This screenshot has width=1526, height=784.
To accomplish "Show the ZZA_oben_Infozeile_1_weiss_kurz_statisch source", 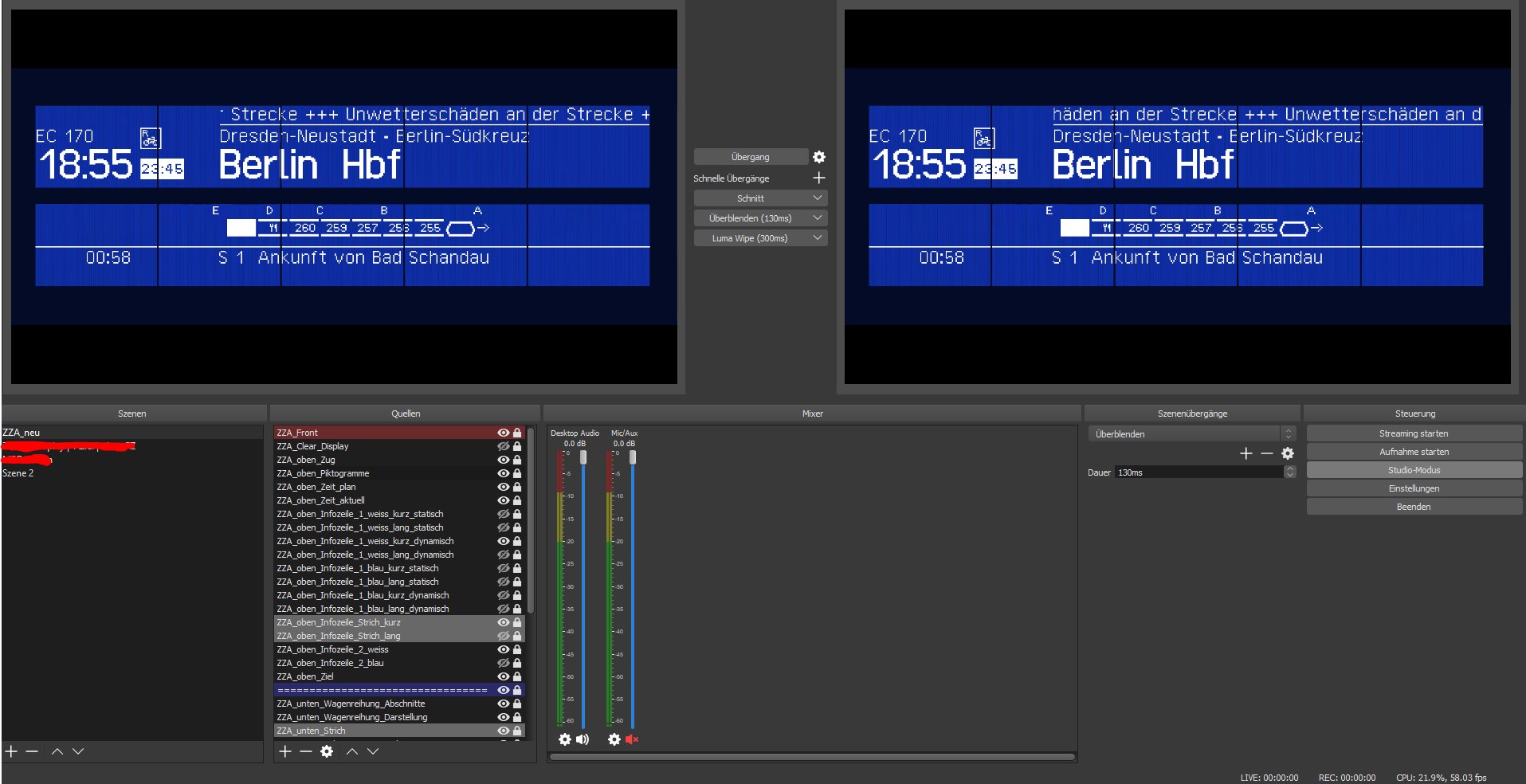I will [x=504, y=514].
